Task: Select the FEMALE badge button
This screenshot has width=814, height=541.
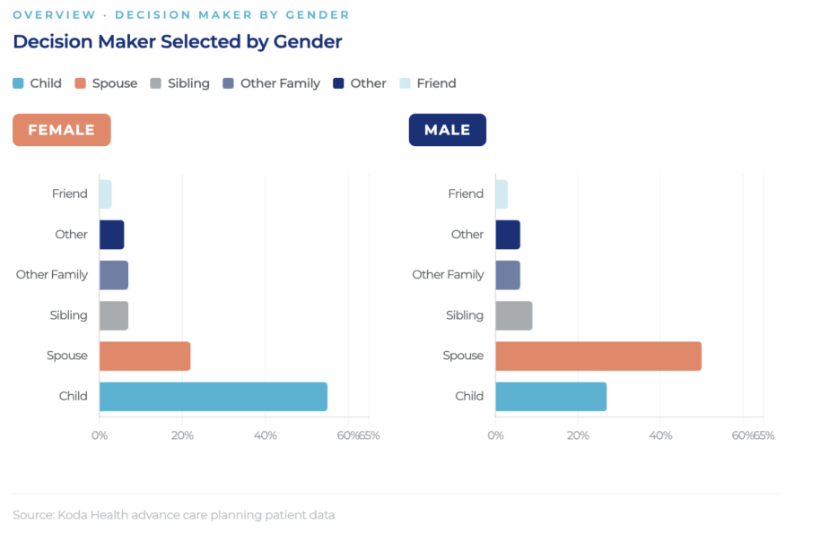Action: [62, 130]
